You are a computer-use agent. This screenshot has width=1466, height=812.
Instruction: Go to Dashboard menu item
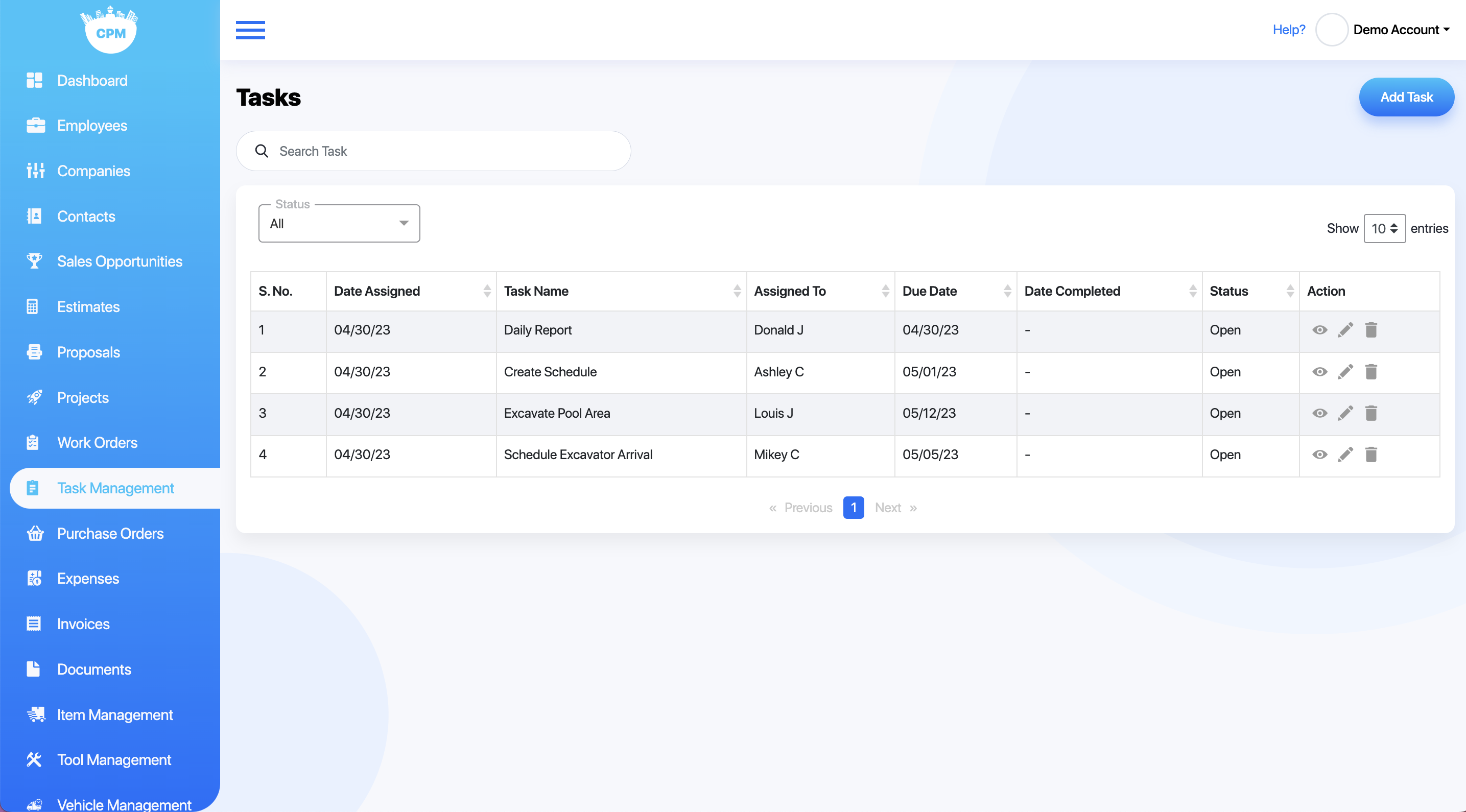pyautogui.click(x=92, y=80)
